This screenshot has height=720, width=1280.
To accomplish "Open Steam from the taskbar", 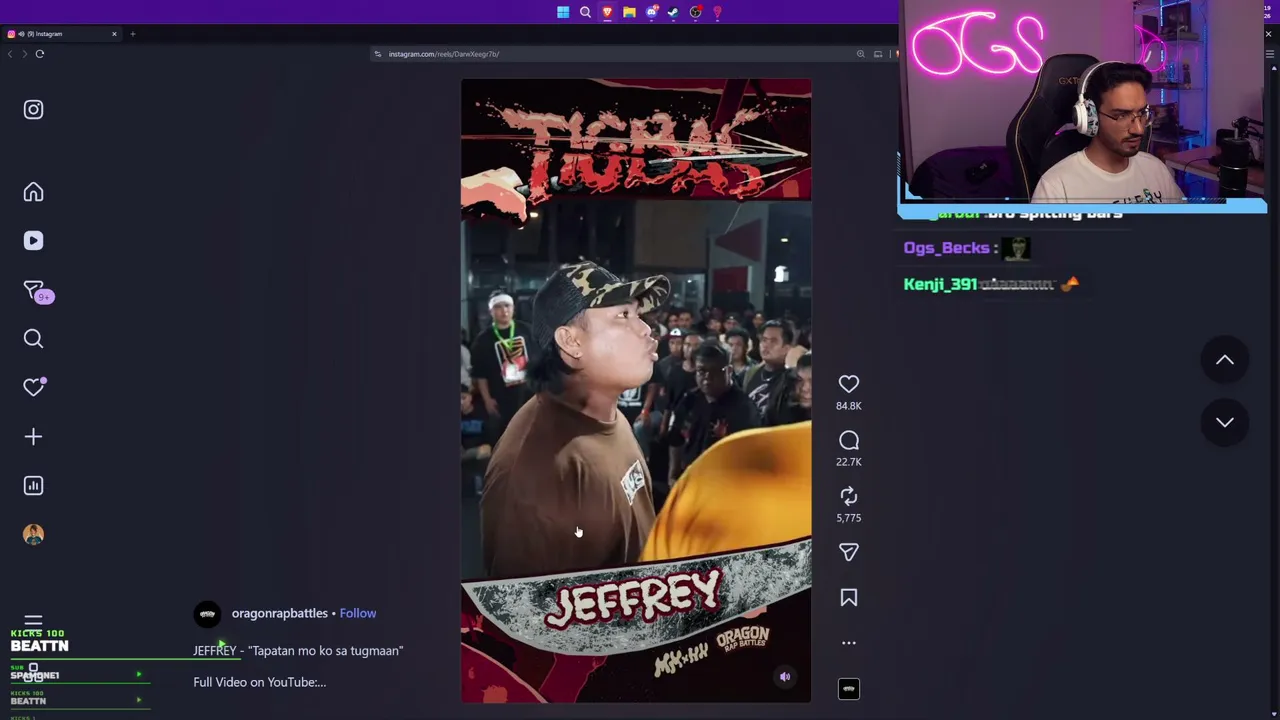I will [673, 12].
